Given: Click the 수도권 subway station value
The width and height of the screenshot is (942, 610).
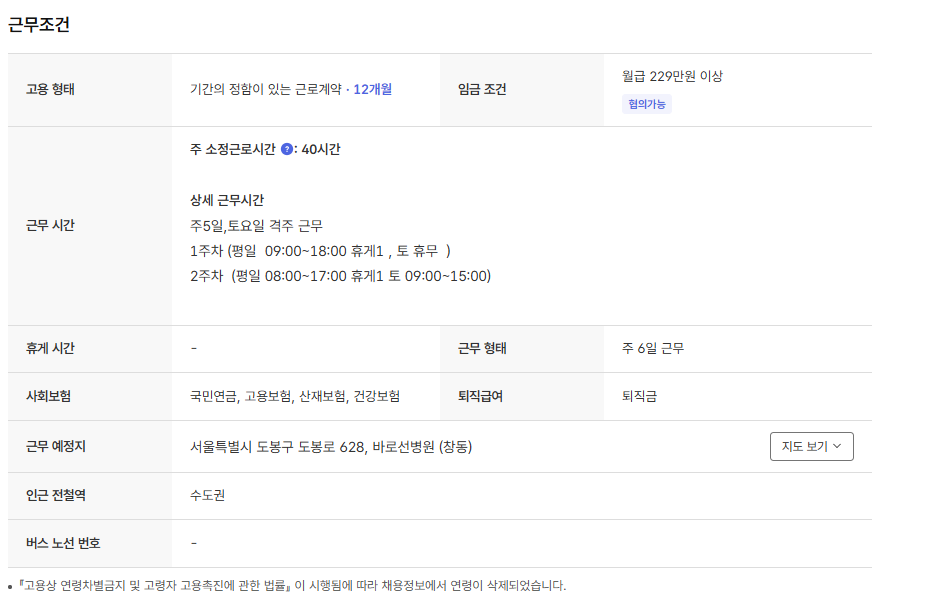Looking at the screenshot, I should click(207, 495).
